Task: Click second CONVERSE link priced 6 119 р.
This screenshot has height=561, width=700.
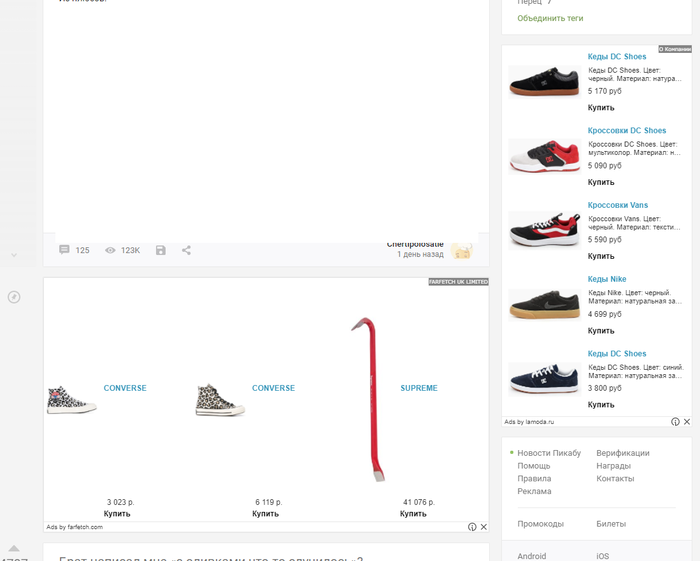Action: (x=273, y=388)
